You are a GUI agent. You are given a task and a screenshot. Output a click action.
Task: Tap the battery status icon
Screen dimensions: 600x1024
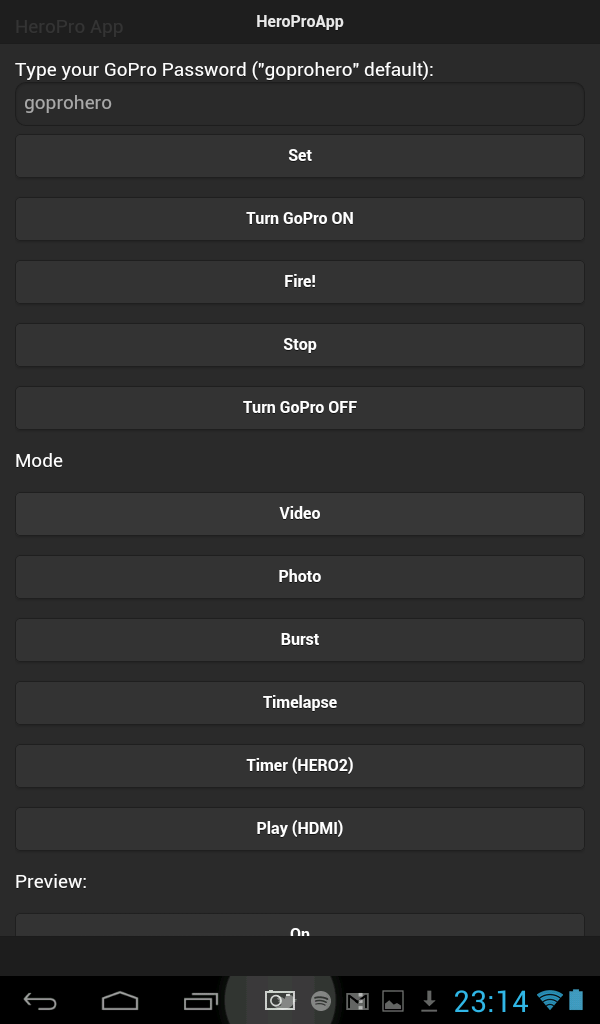tap(576, 1000)
